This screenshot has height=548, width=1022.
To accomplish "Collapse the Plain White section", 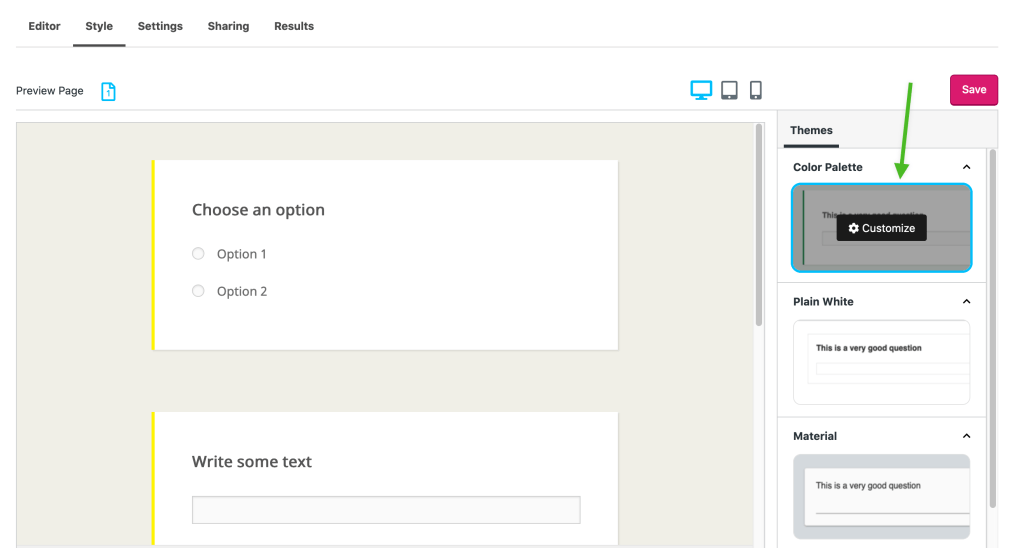I will pos(966,302).
